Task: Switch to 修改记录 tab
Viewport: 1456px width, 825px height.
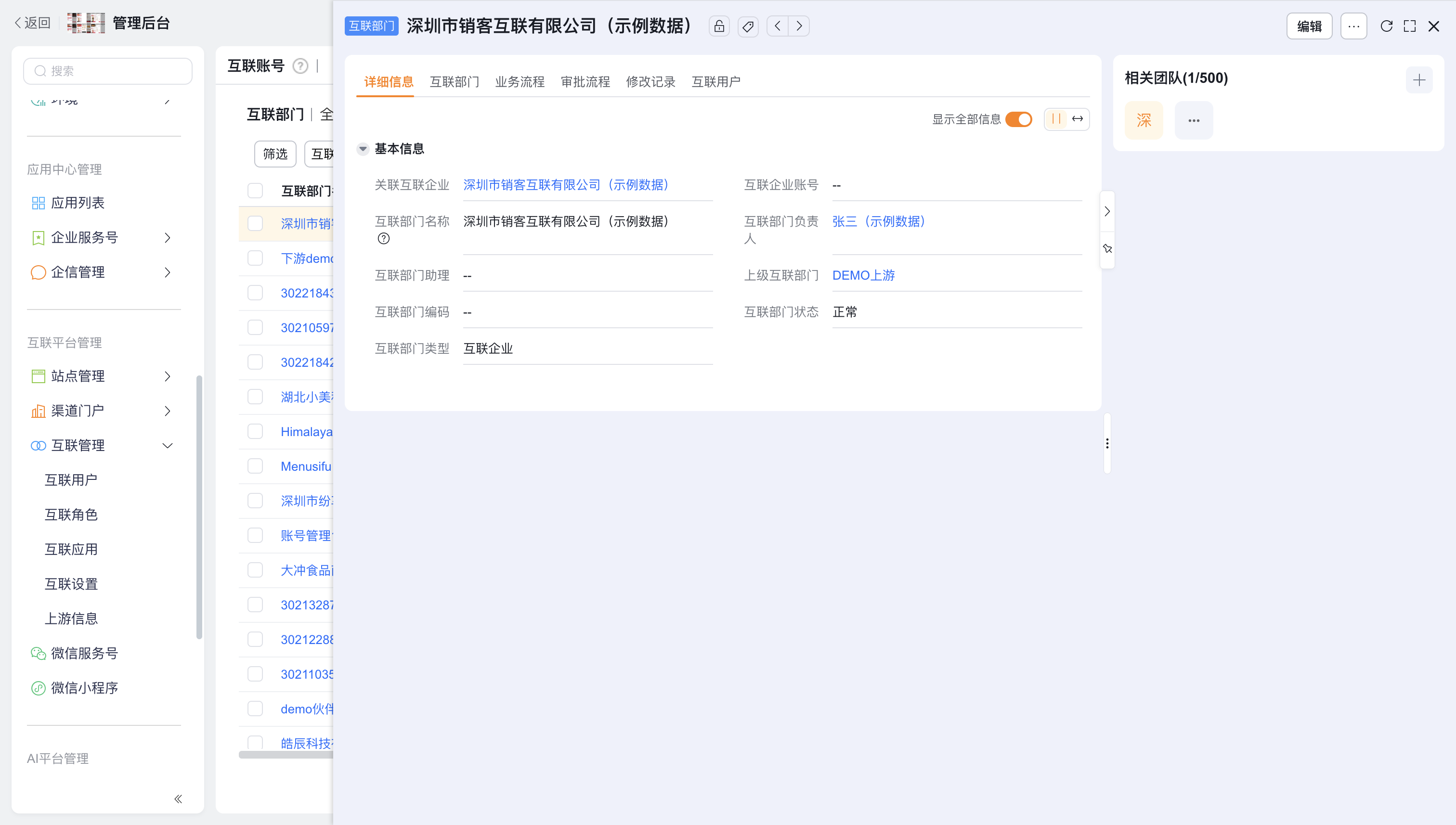Action: coord(650,82)
